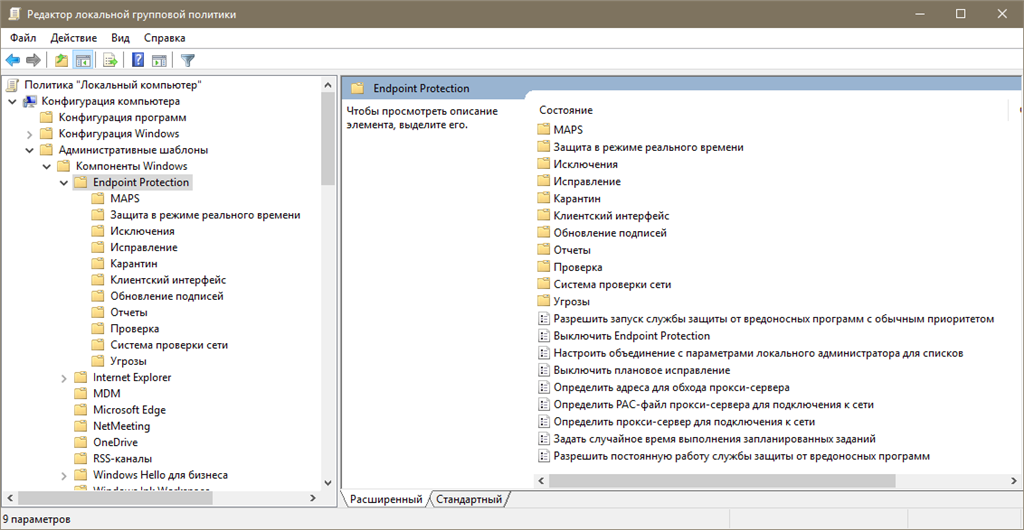This screenshot has height=530, width=1024.
Task: Collapse the Компоненты Windows node
Action: coord(46,166)
